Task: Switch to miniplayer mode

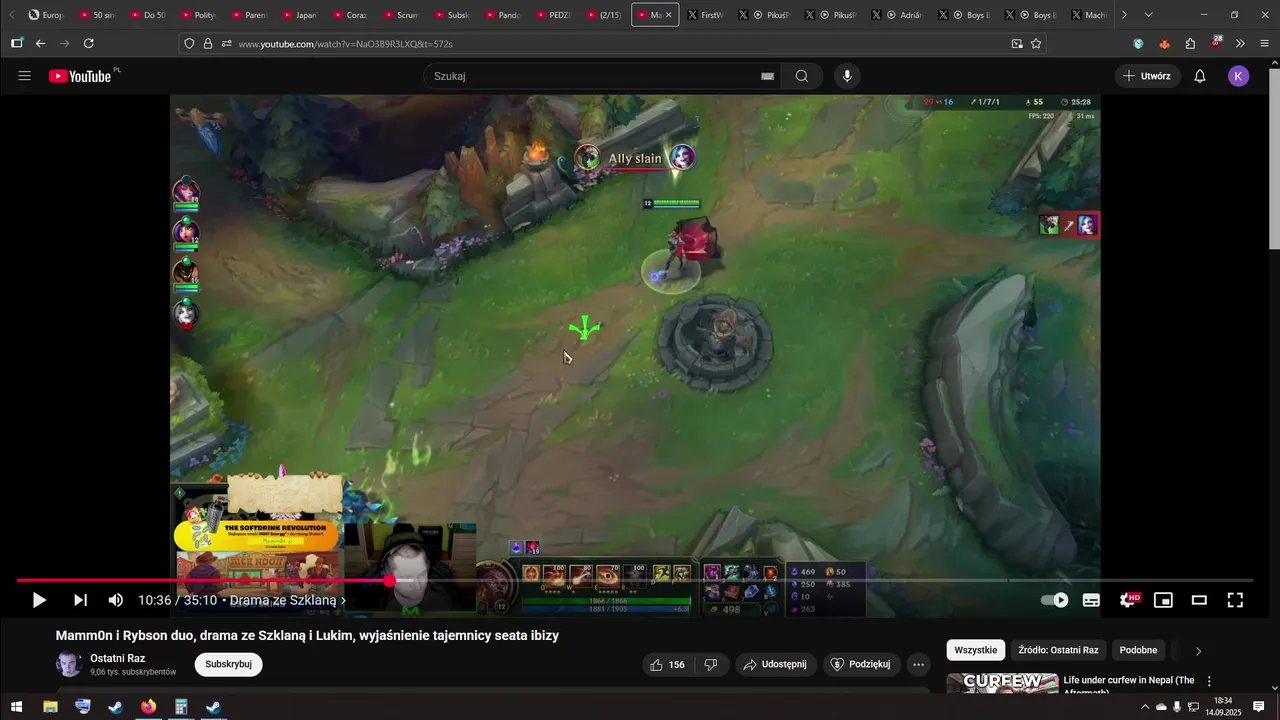Action: click(x=1163, y=600)
